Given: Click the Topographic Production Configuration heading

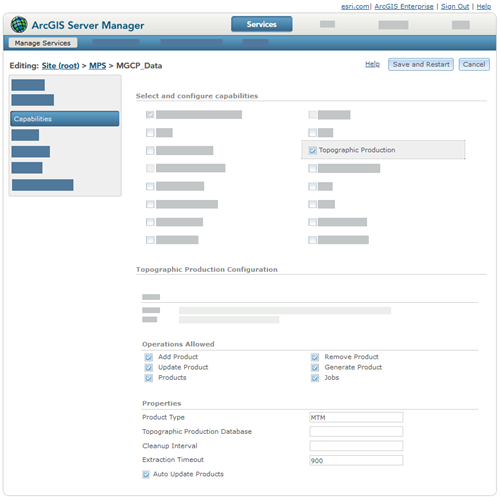Looking at the screenshot, I should pyautogui.click(x=207, y=269).
